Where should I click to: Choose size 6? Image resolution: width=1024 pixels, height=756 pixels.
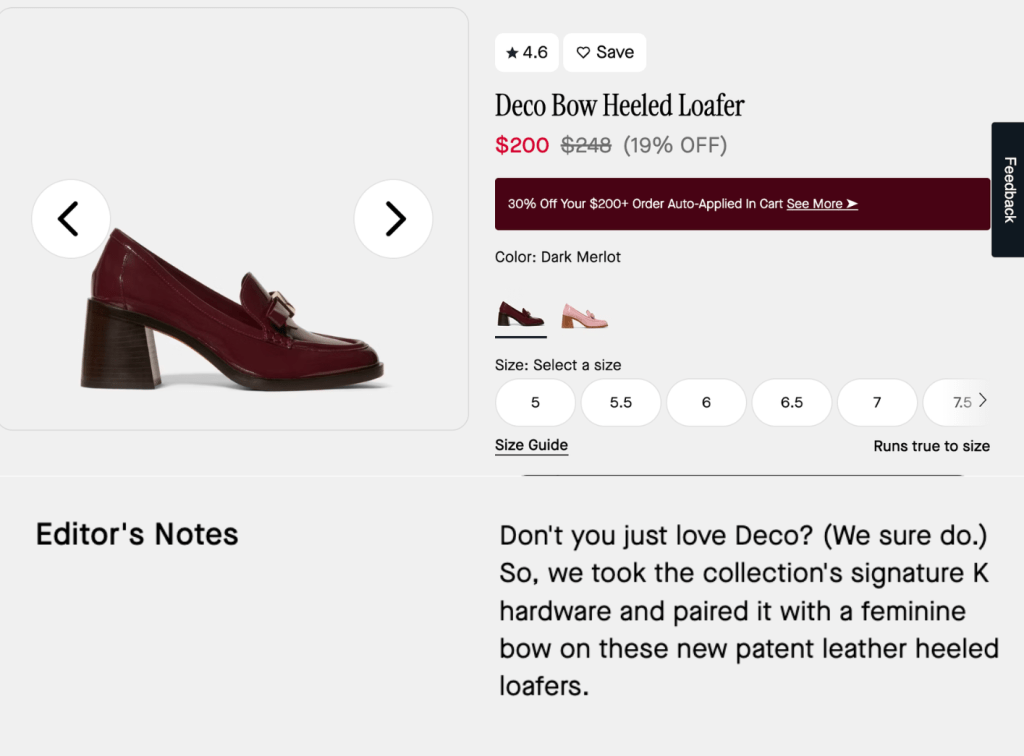[706, 402]
